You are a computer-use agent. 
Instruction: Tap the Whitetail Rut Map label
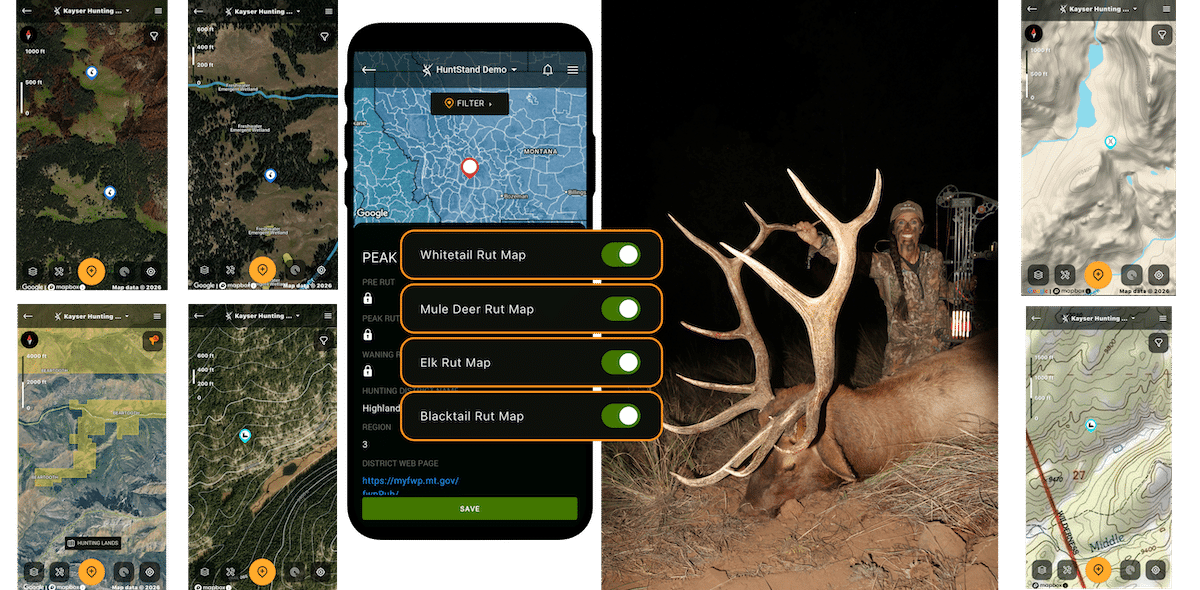(x=473, y=255)
